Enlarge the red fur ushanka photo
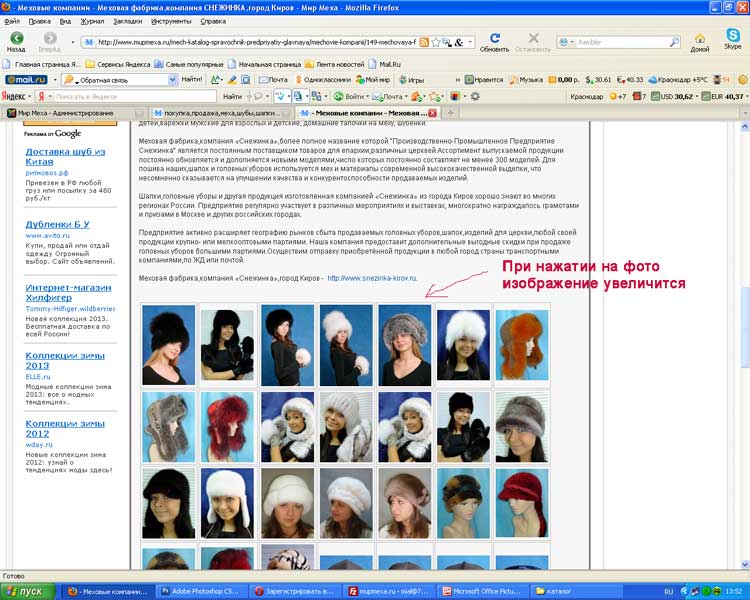 click(x=227, y=427)
